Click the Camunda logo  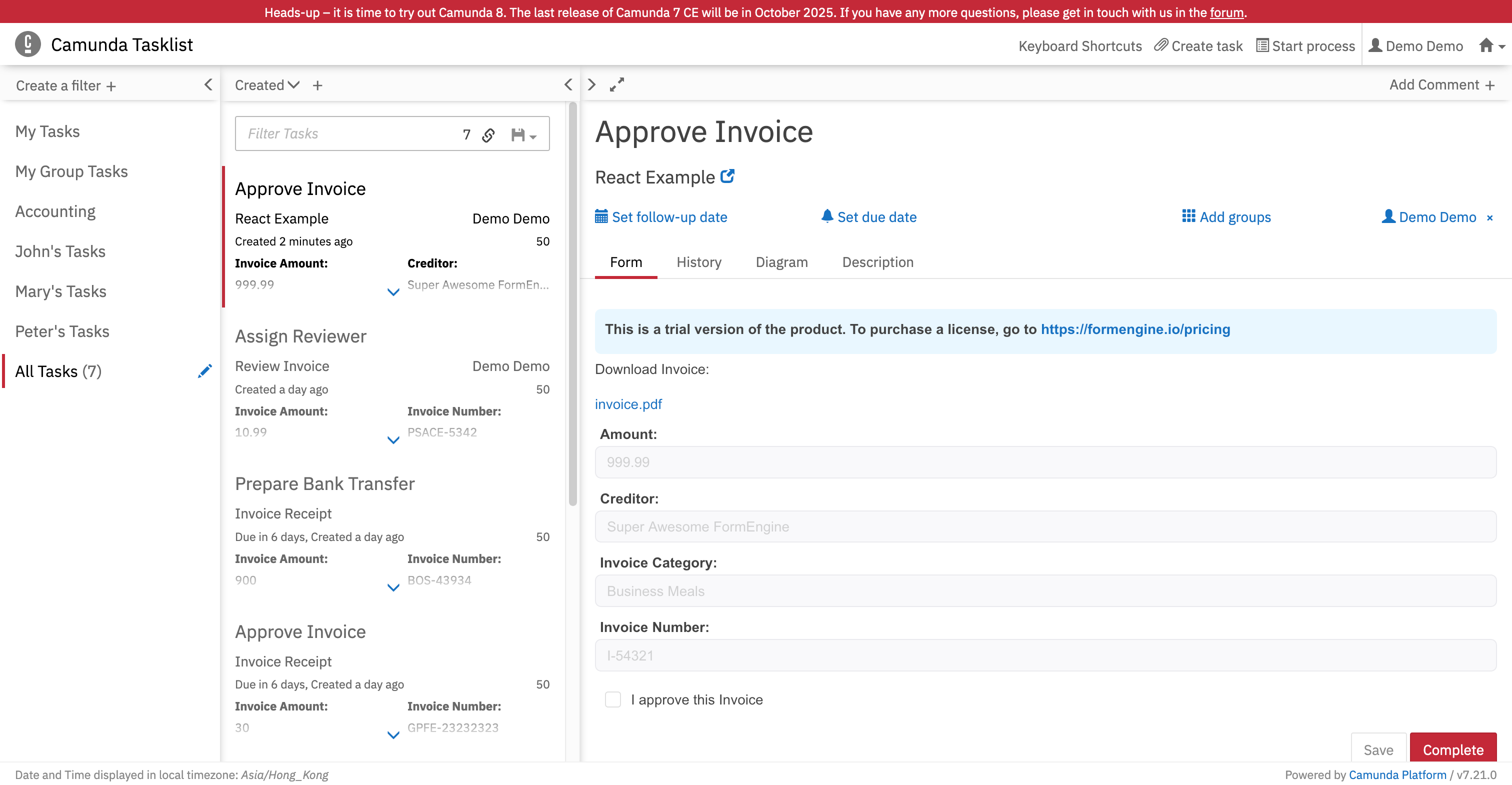coord(27,43)
